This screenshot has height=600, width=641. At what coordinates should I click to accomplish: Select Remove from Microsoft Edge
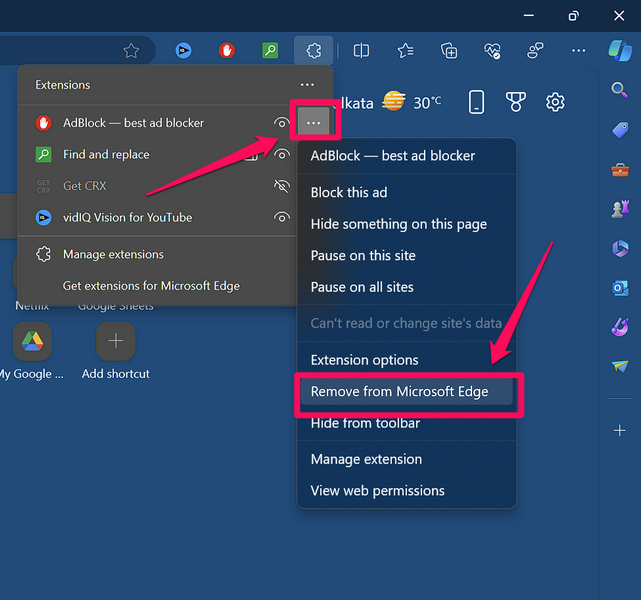click(399, 391)
